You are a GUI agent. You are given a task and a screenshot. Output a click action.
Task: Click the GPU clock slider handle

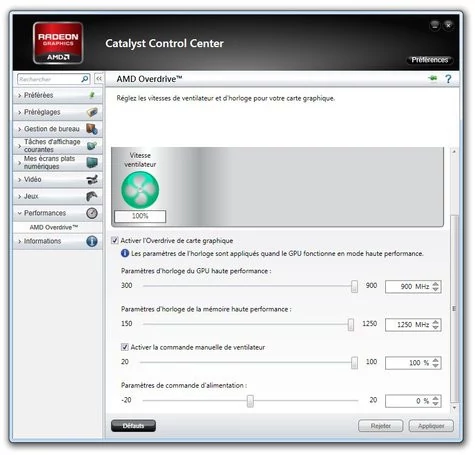tap(355, 286)
